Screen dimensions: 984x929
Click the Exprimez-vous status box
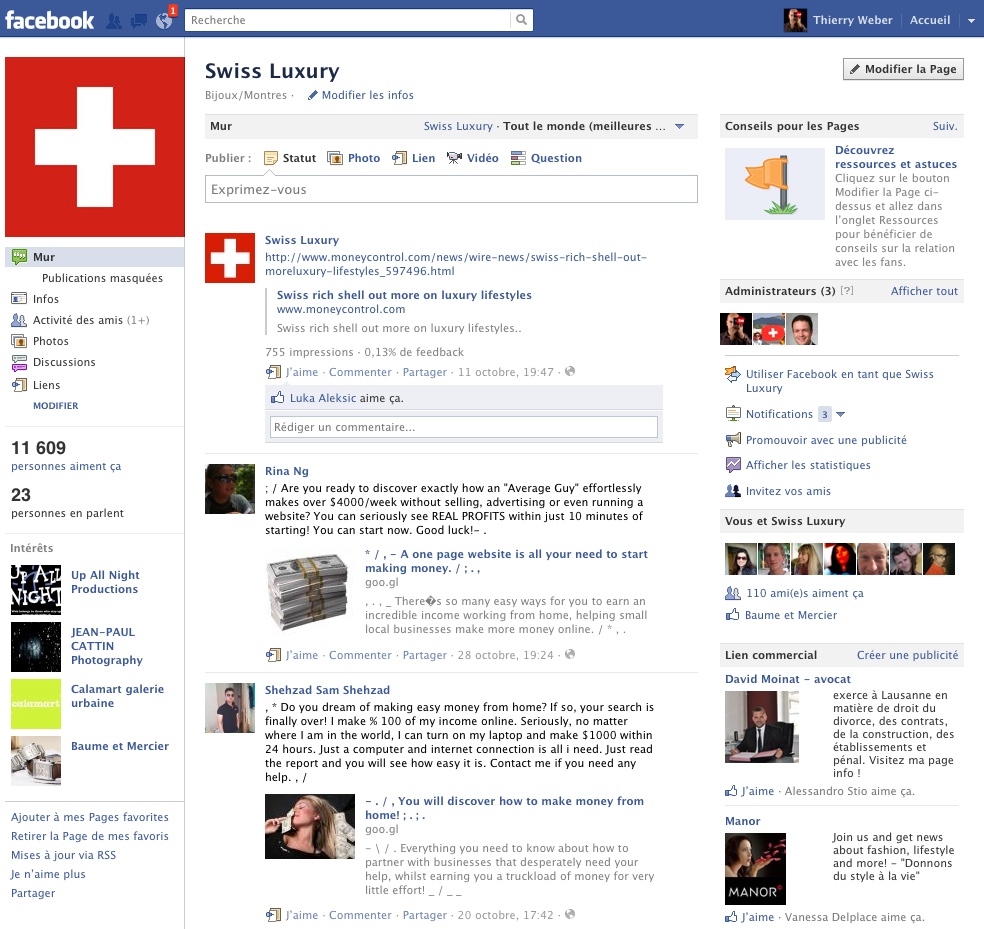(451, 190)
